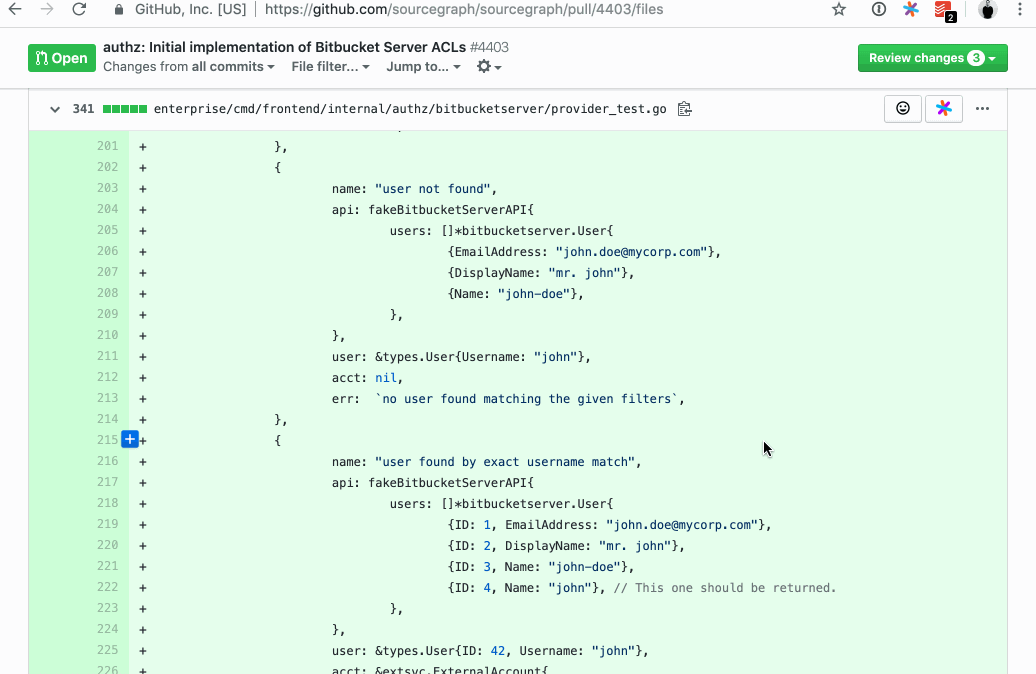This screenshot has height=674, width=1036.
Task: Click the browser forward arrow
Action: click(47, 9)
